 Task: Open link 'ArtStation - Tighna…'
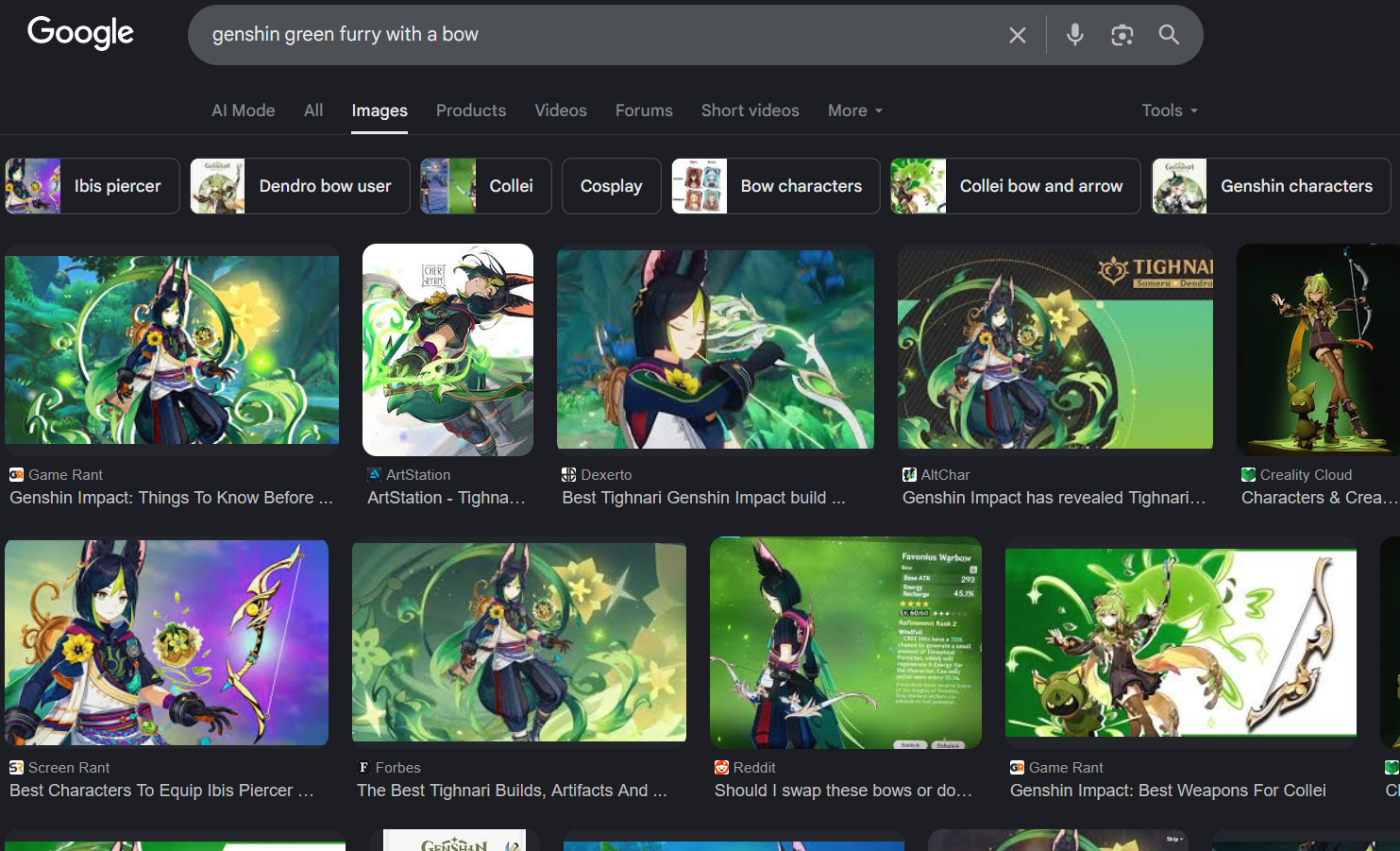click(447, 498)
